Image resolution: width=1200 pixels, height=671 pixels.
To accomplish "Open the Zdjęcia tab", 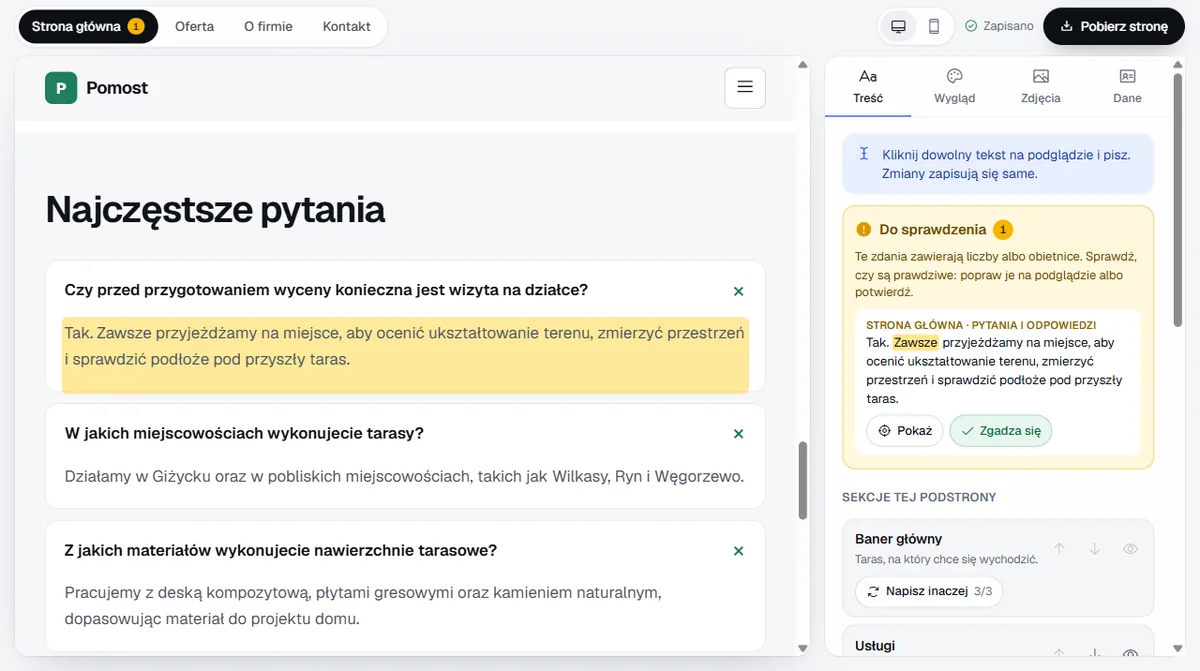I will point(1041,87).
